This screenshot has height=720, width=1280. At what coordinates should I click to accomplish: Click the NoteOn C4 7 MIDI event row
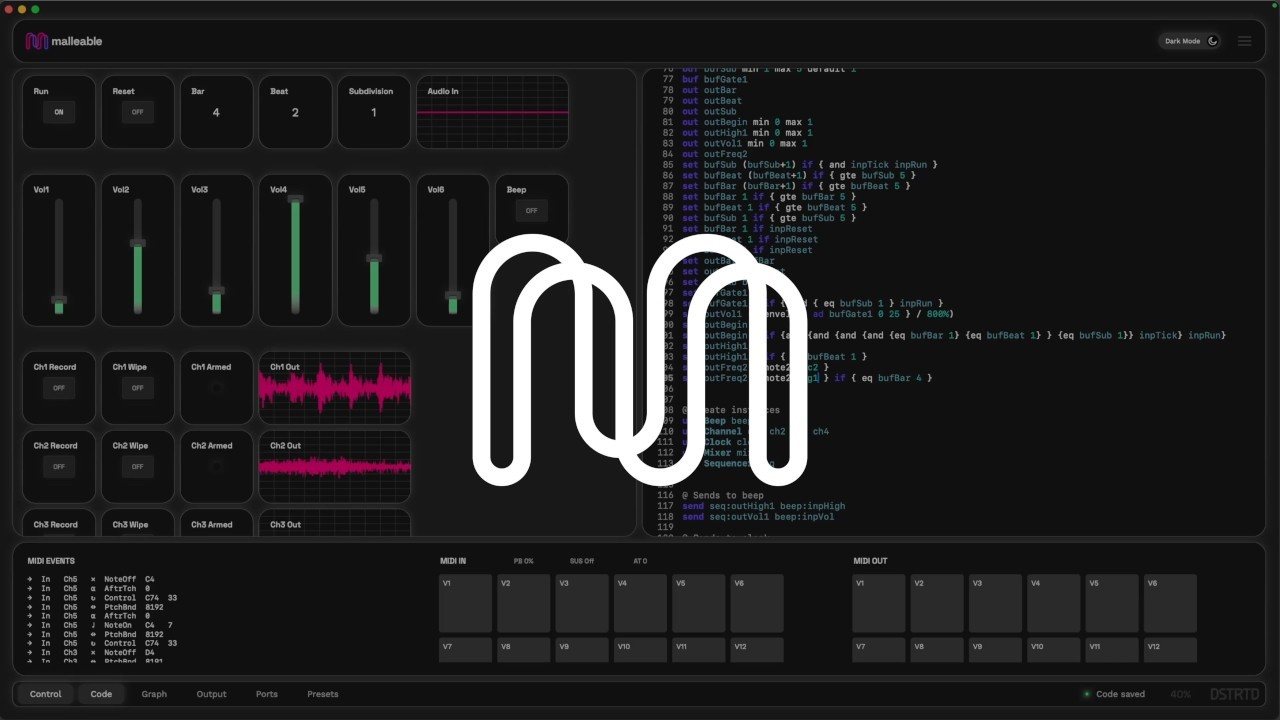100,625
